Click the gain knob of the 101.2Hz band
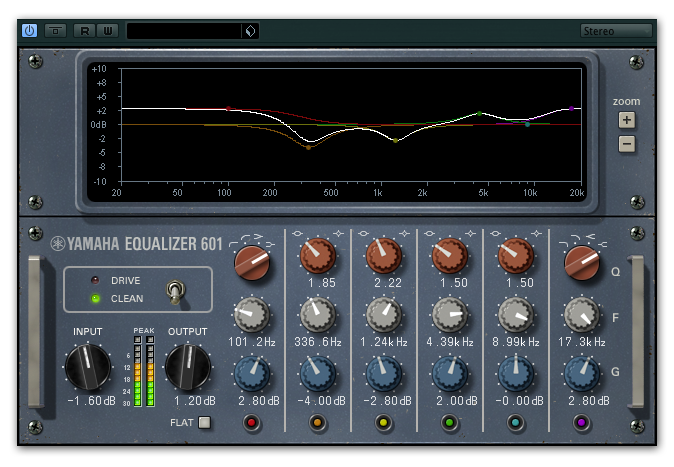Screen dimensions: 674x467 tap(252, 373)
